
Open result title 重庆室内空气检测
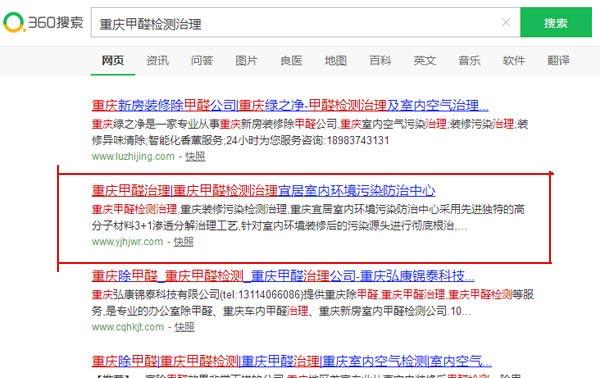(292, 361)
